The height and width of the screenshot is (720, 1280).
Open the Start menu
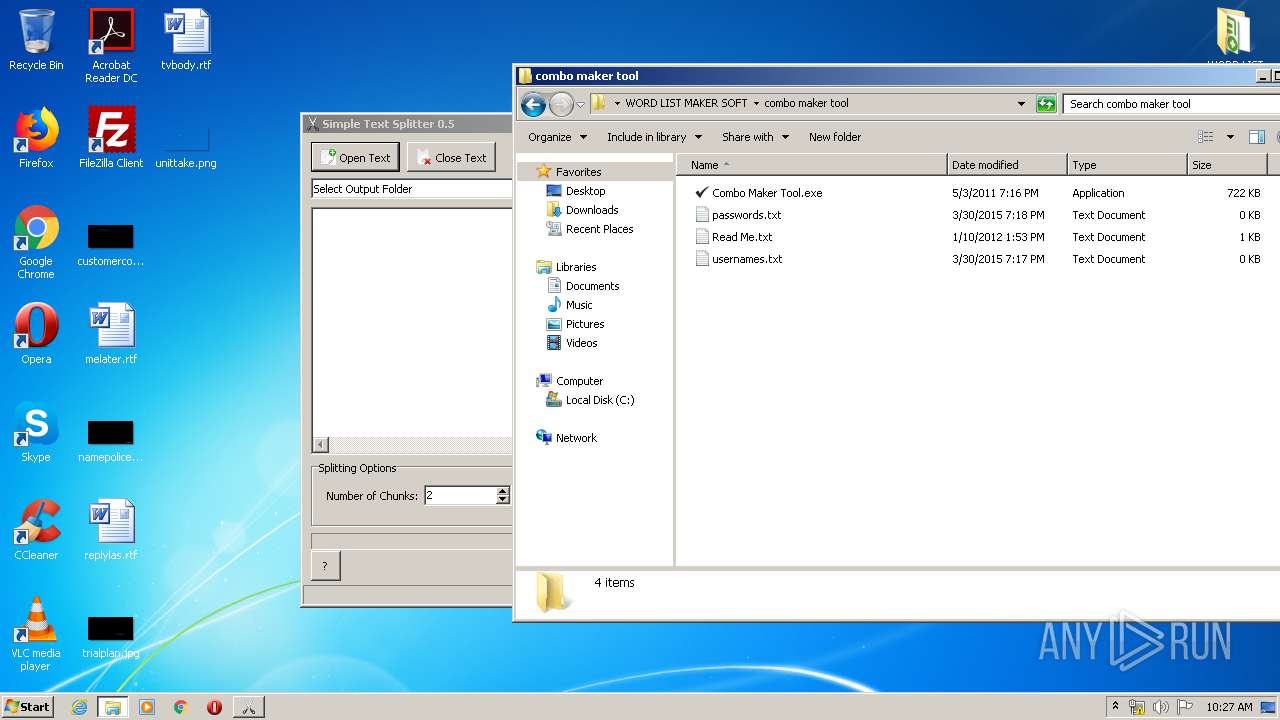point(28,707)
